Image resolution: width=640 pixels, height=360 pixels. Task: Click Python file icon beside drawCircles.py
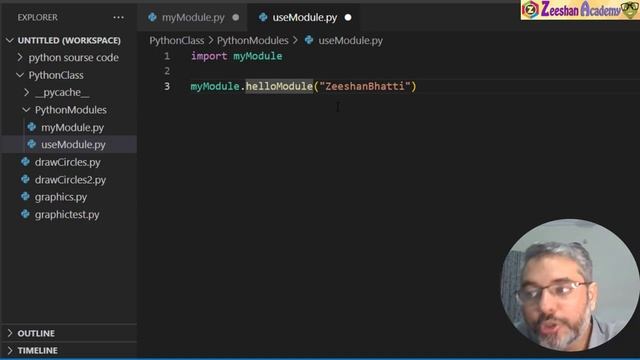click(x=25, y=162)
